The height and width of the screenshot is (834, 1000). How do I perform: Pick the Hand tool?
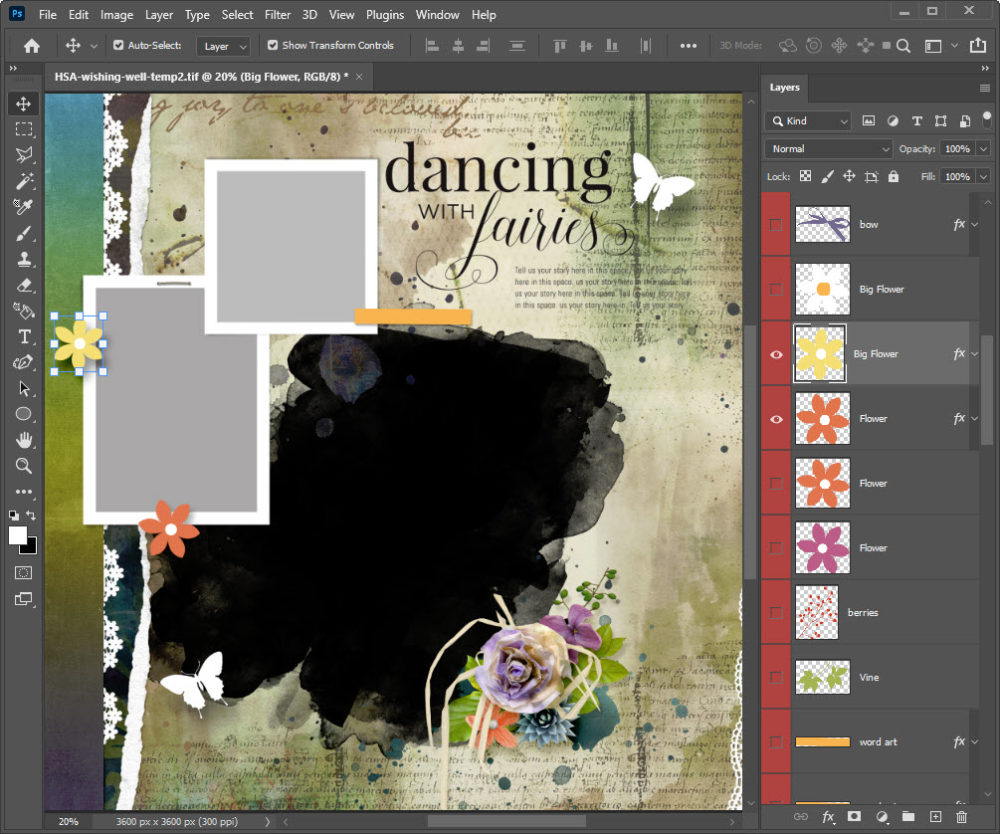click(24, 440)
